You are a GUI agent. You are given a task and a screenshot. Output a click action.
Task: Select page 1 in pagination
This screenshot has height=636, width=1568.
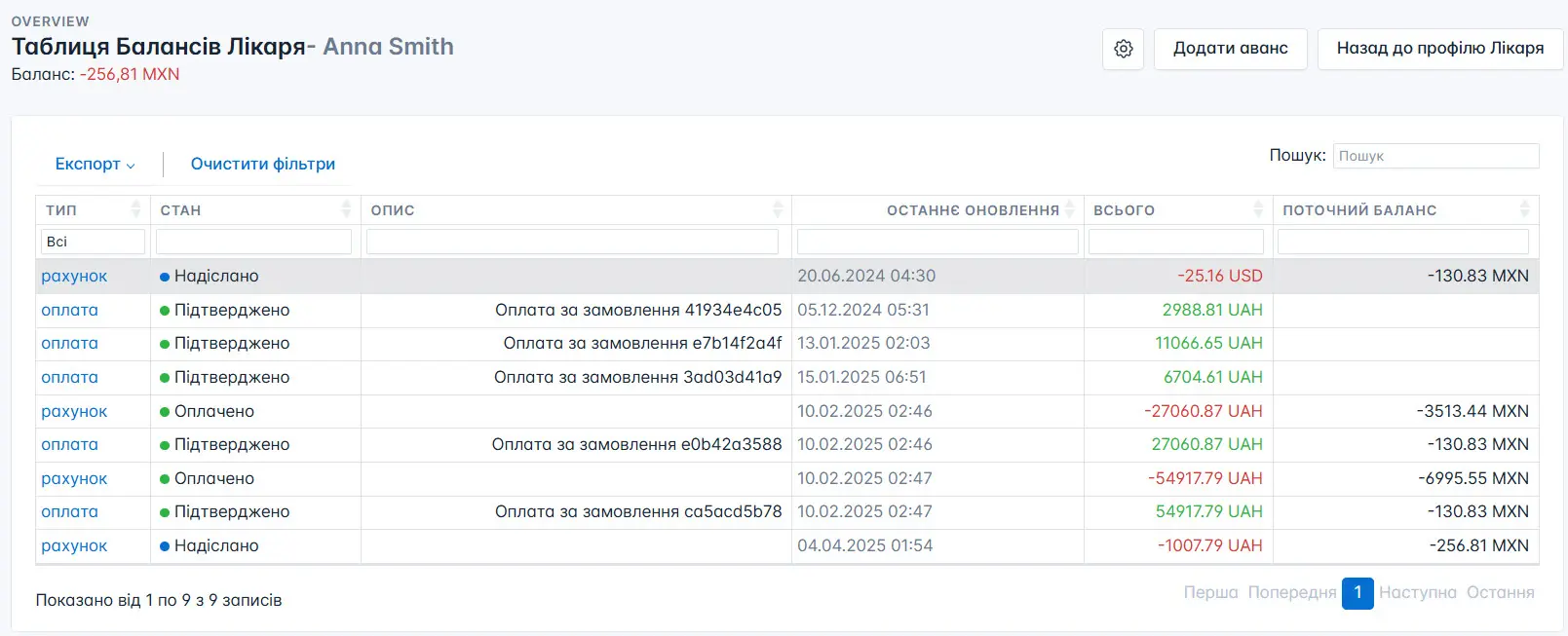pos(1357,593)
